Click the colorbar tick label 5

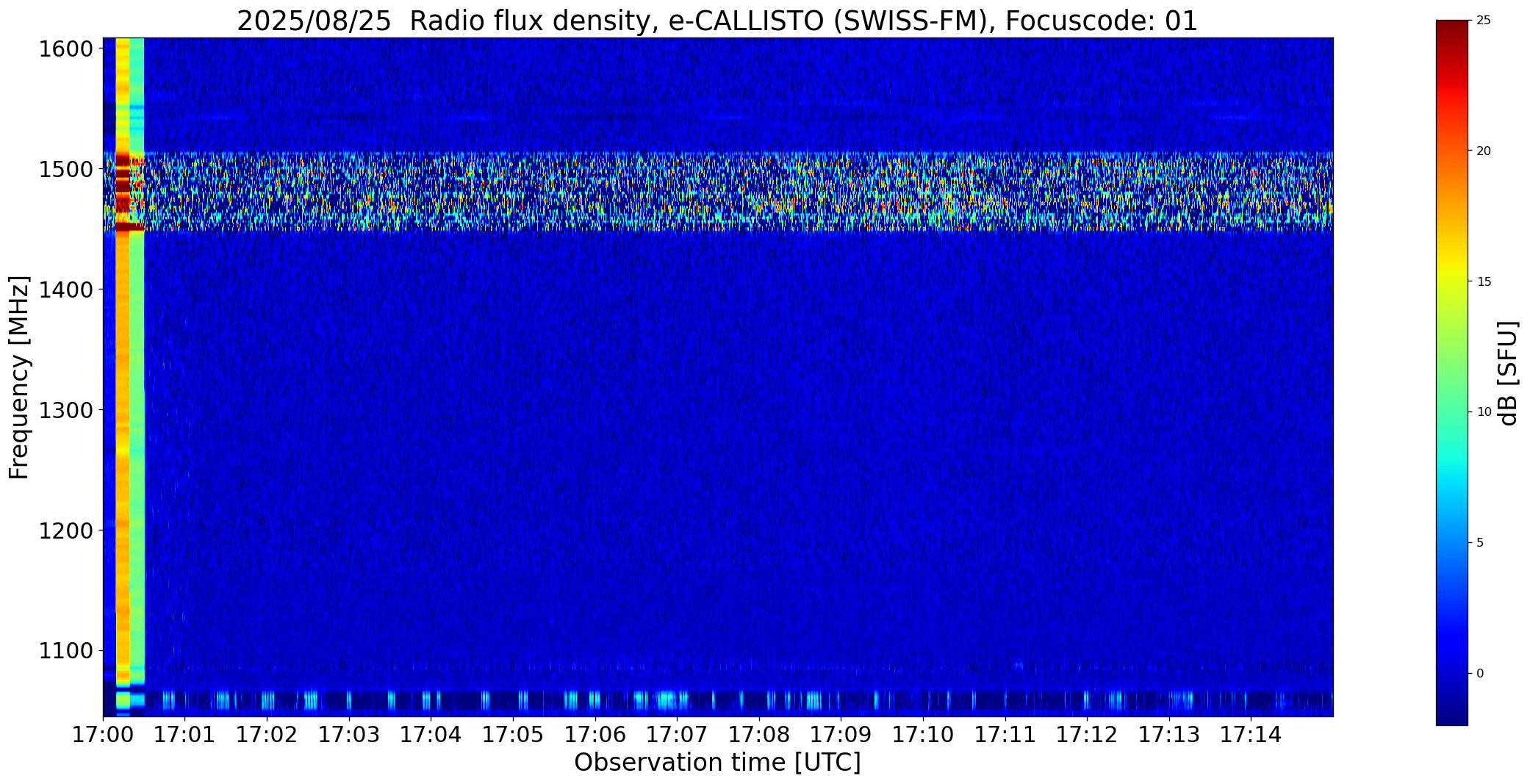tap(1480, 543)
